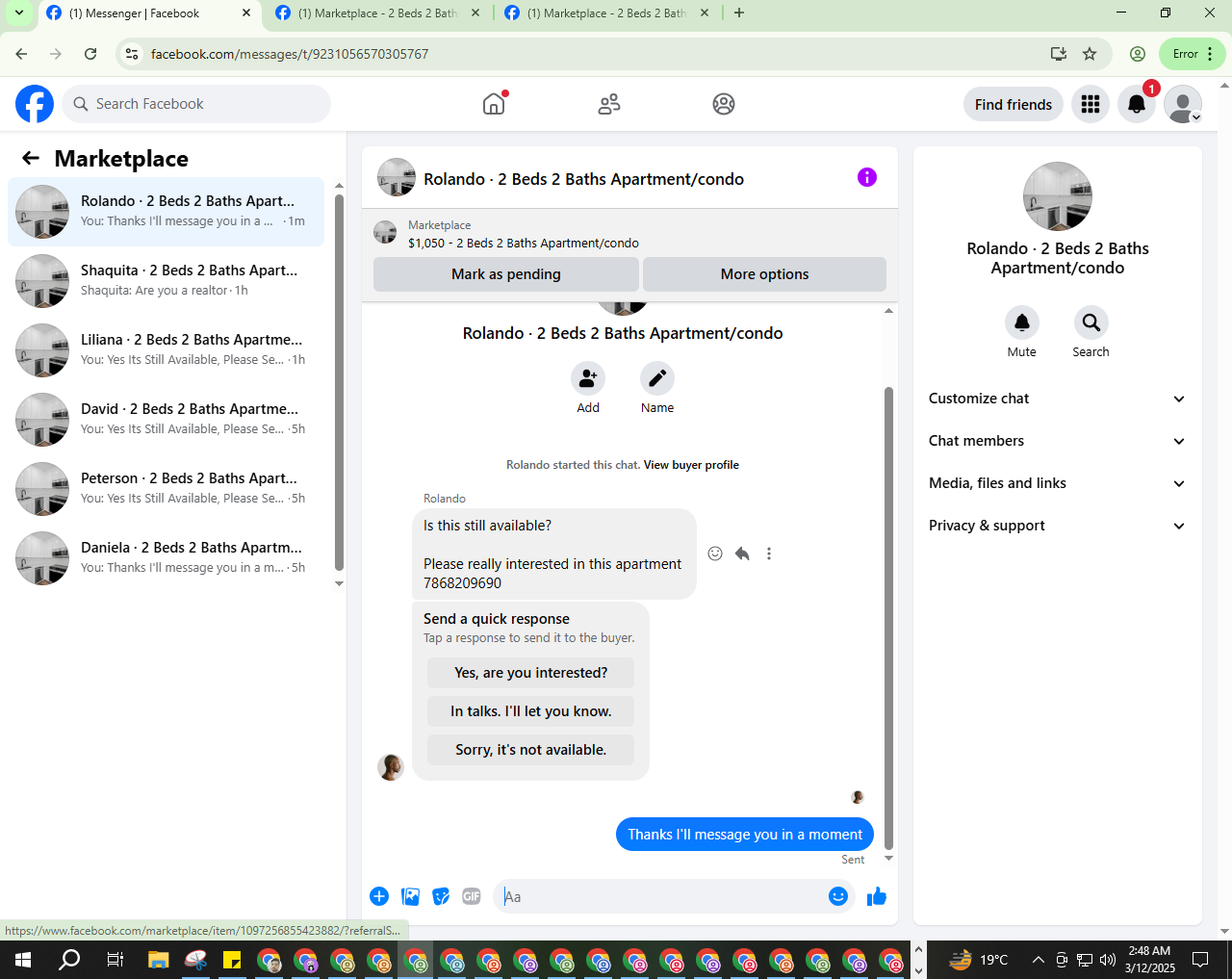Image resolution: width=1232 pixels, height=979 pixels.
Task: Expand Chat members section
Action: pos(1058,441)
